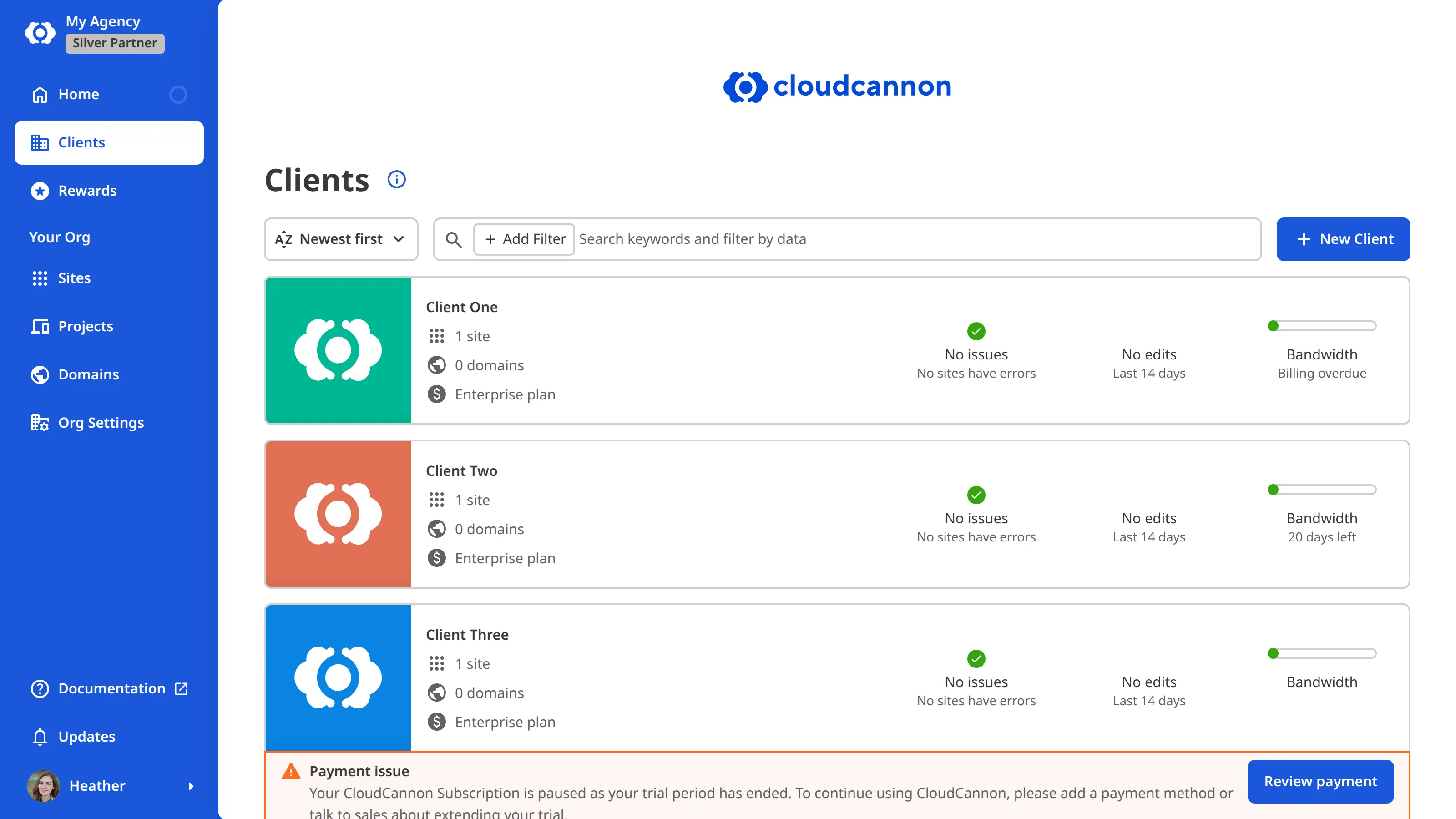Image resolution: width=1456 pixels, height=819 pixels.
Task: Go to Sites in sidebar
Action: coord(109,278)
